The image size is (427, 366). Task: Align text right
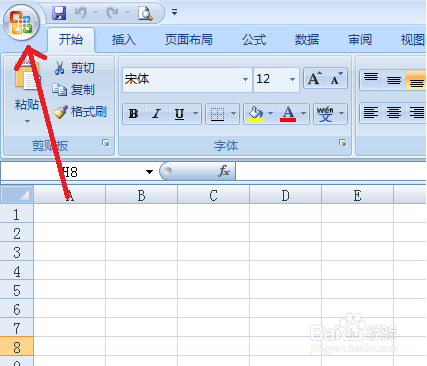(416, 113)
